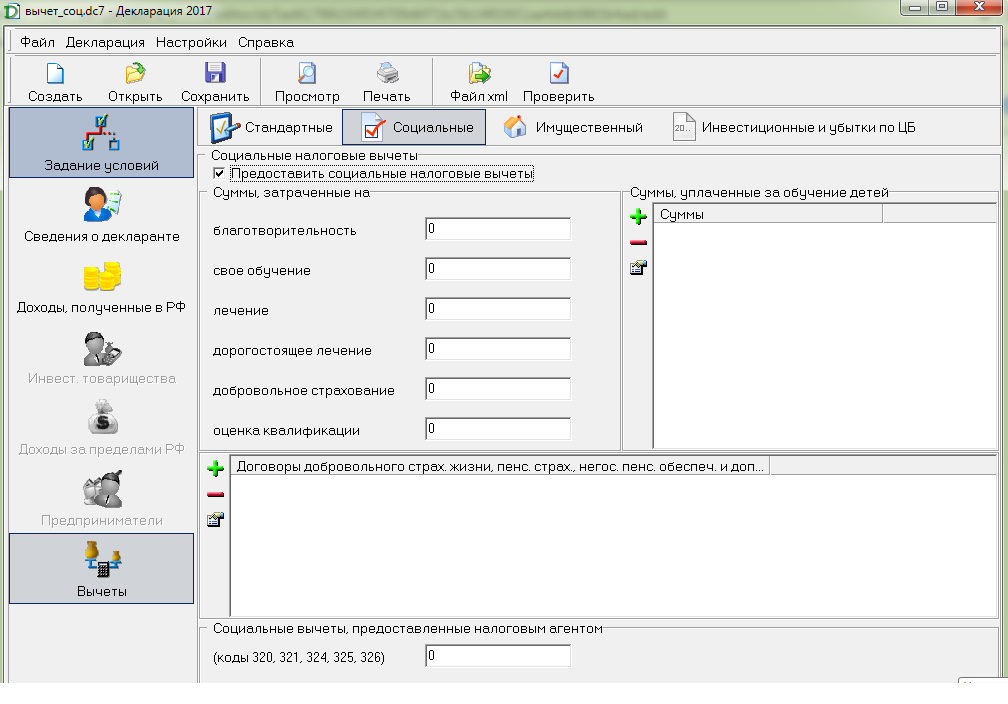Add a sum for children's education with green plus

pyautogui.click(x=638, y=217)
